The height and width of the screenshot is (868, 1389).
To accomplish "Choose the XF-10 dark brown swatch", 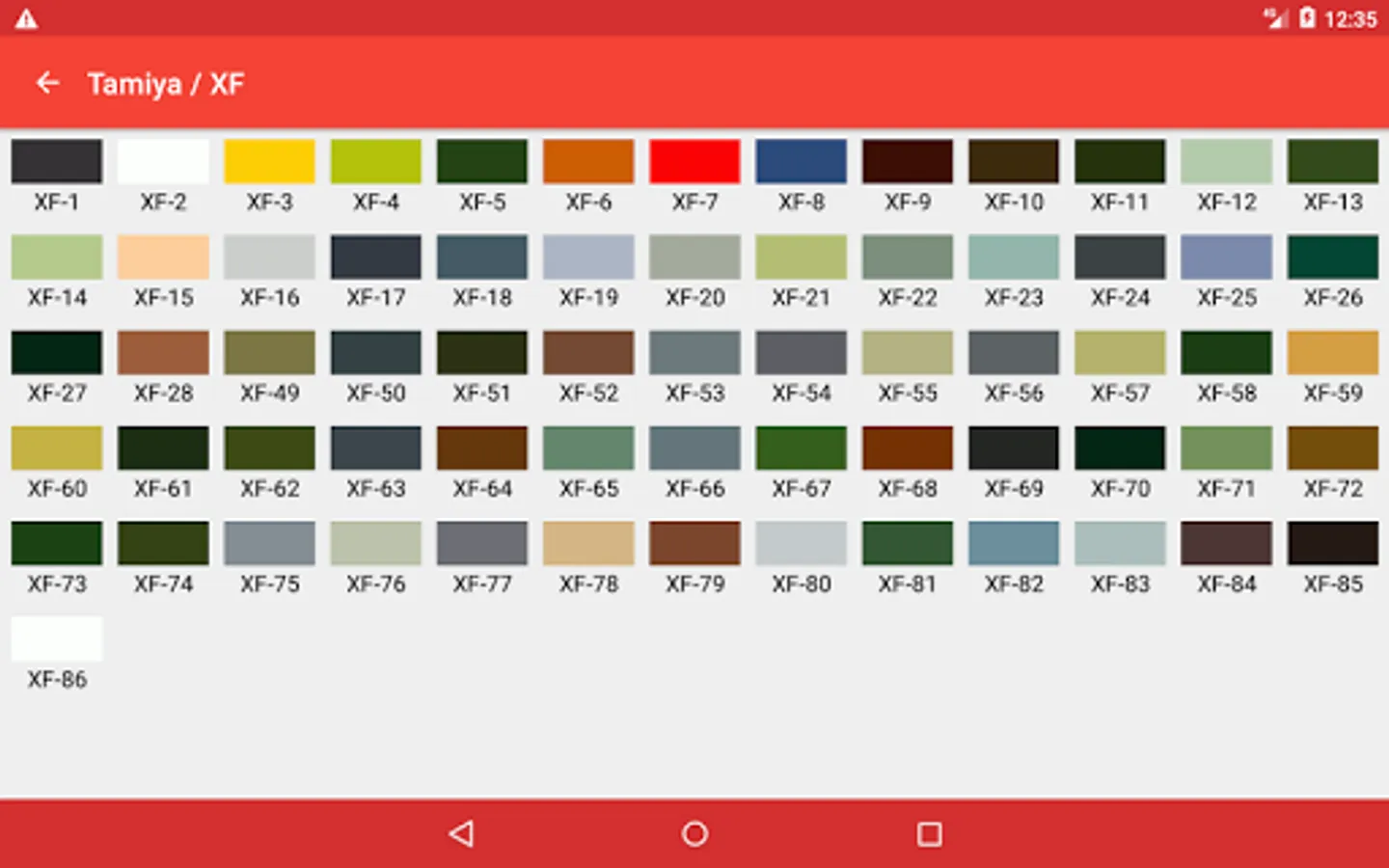I will click(x=1014, y=161).
